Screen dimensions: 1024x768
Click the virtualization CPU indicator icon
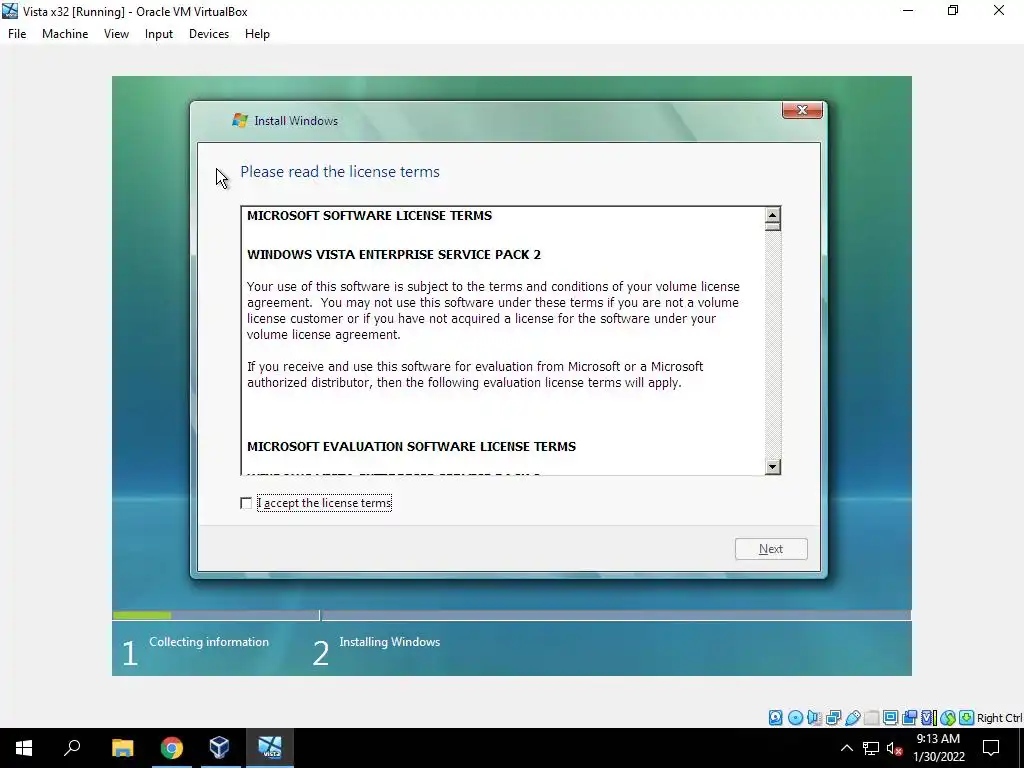tap(929, 718)
